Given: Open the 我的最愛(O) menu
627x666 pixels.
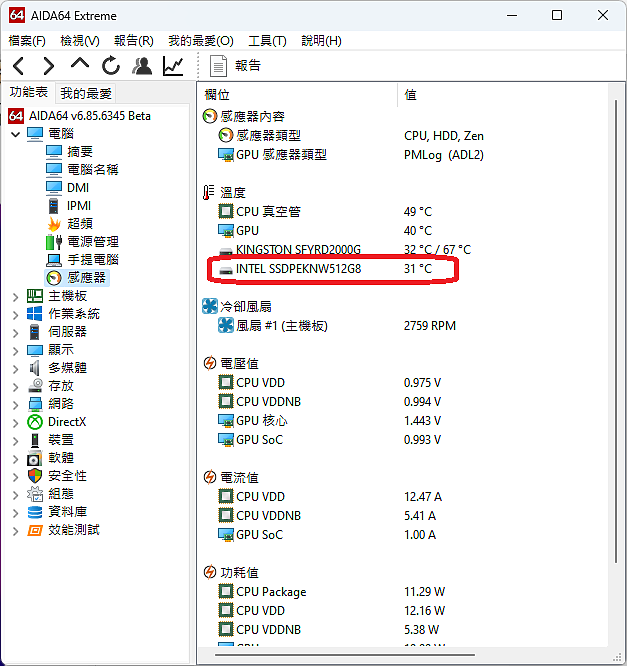Looking at the screenshot, I should 201,41.
